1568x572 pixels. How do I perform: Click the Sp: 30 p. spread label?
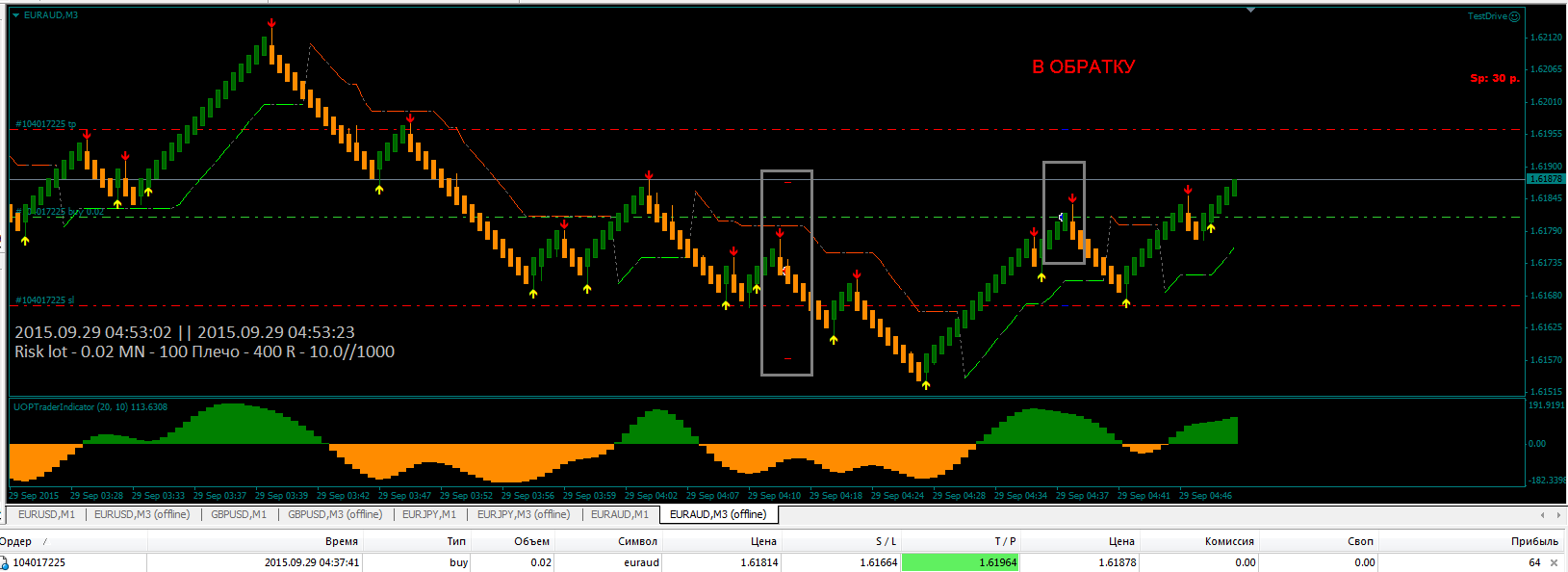click(1495, 78)
